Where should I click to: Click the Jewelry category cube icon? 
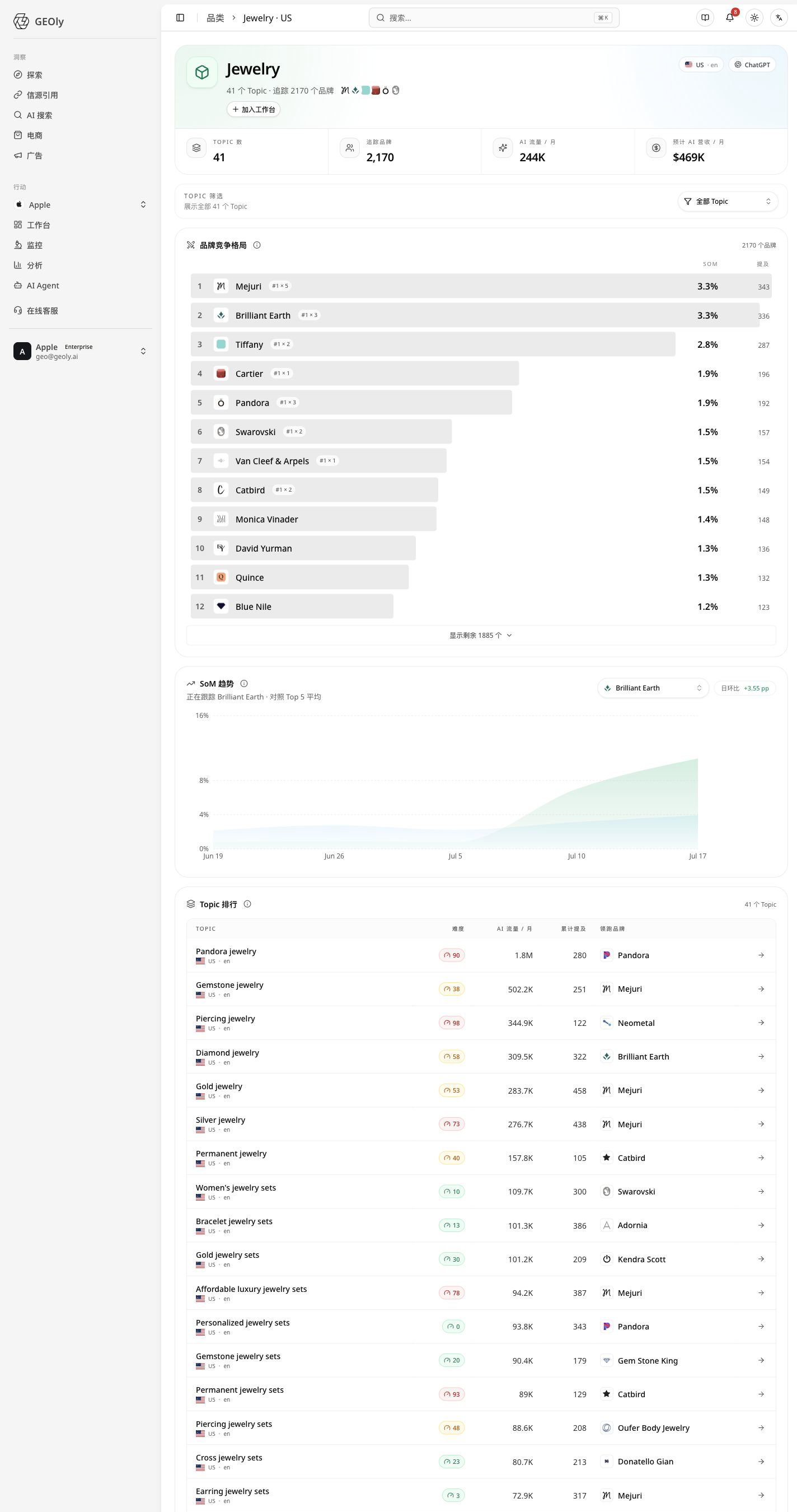203,72
